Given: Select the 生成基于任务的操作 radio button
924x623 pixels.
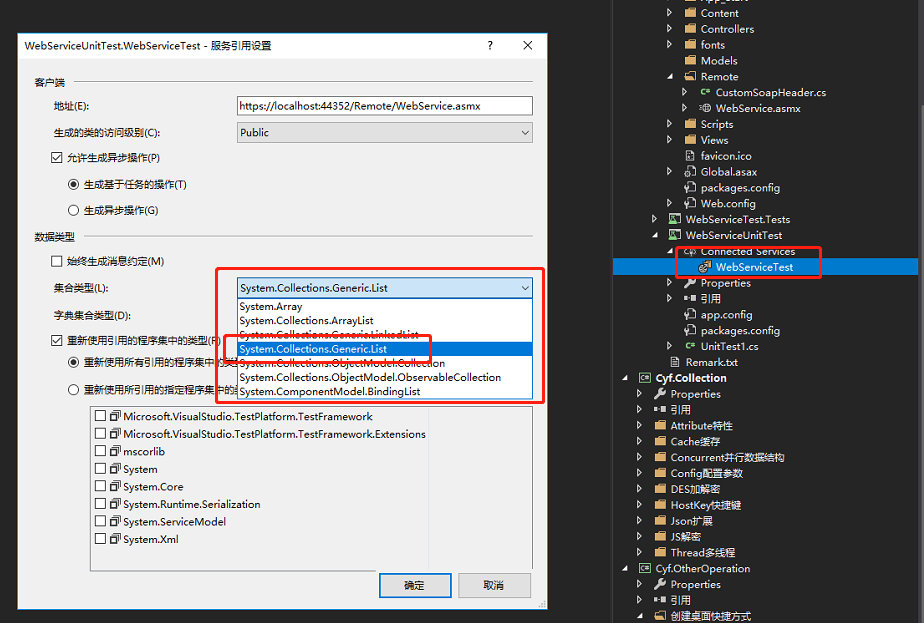Looking at the screenshot, I should click(x=73, y=184).
